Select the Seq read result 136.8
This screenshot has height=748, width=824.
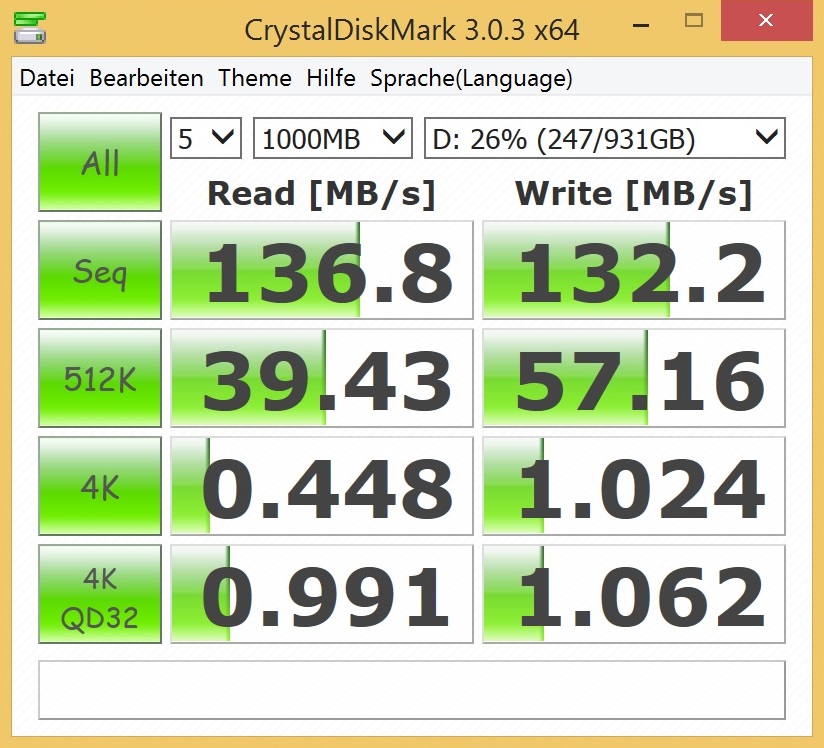coord(322,270)
